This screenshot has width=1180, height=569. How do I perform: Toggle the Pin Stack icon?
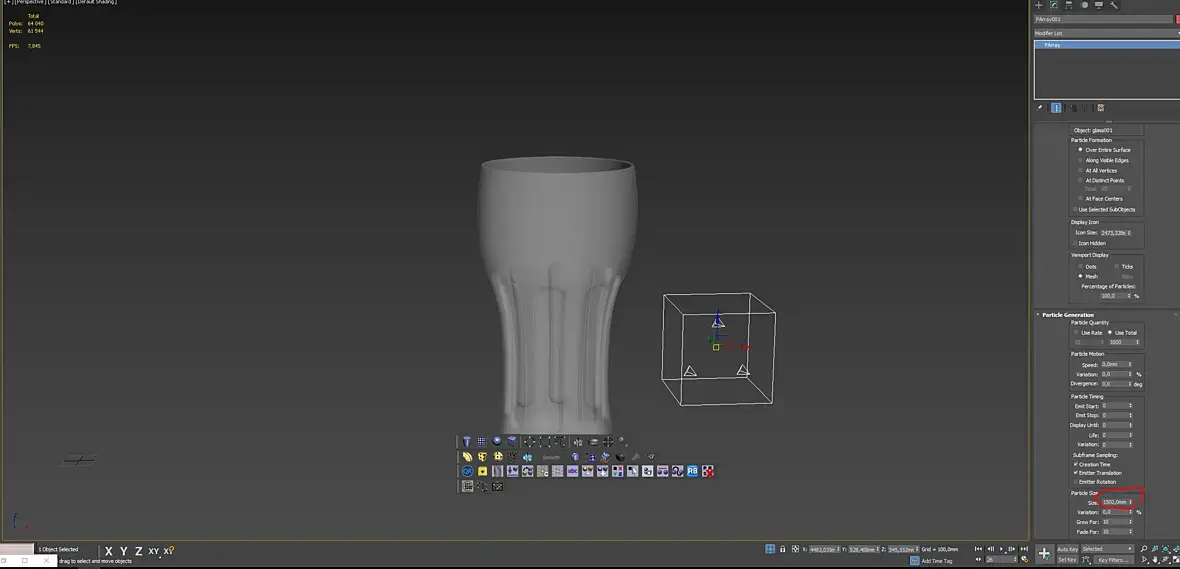[1041, 108]
